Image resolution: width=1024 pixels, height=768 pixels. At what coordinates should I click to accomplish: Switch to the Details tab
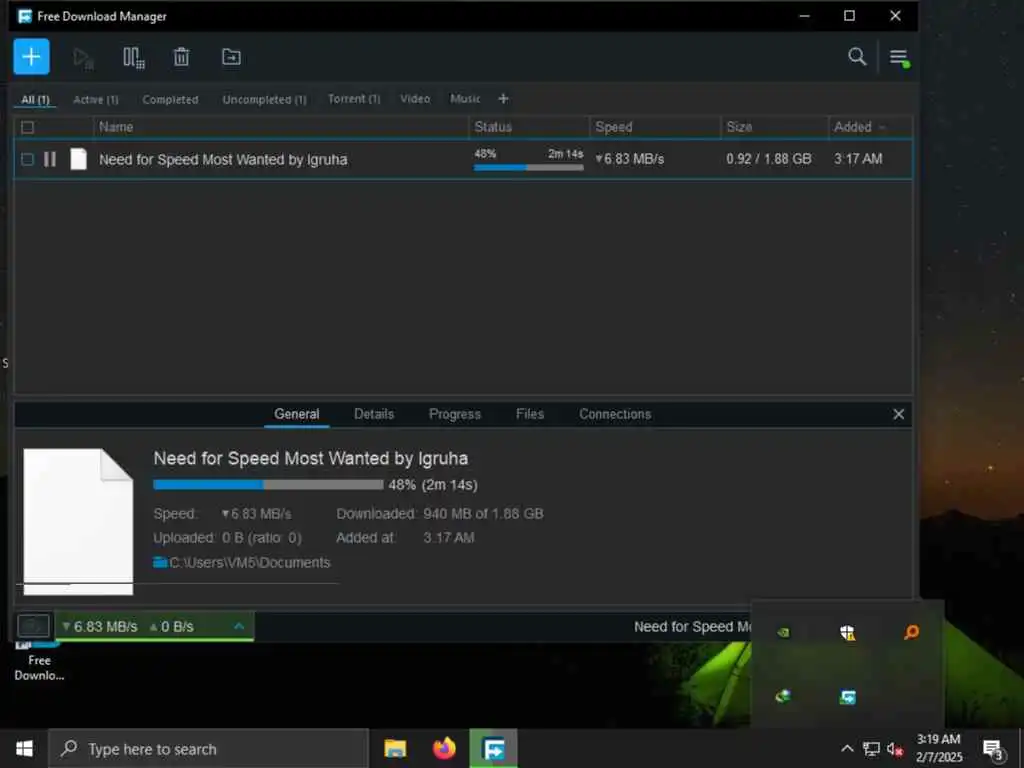point(374,414)
